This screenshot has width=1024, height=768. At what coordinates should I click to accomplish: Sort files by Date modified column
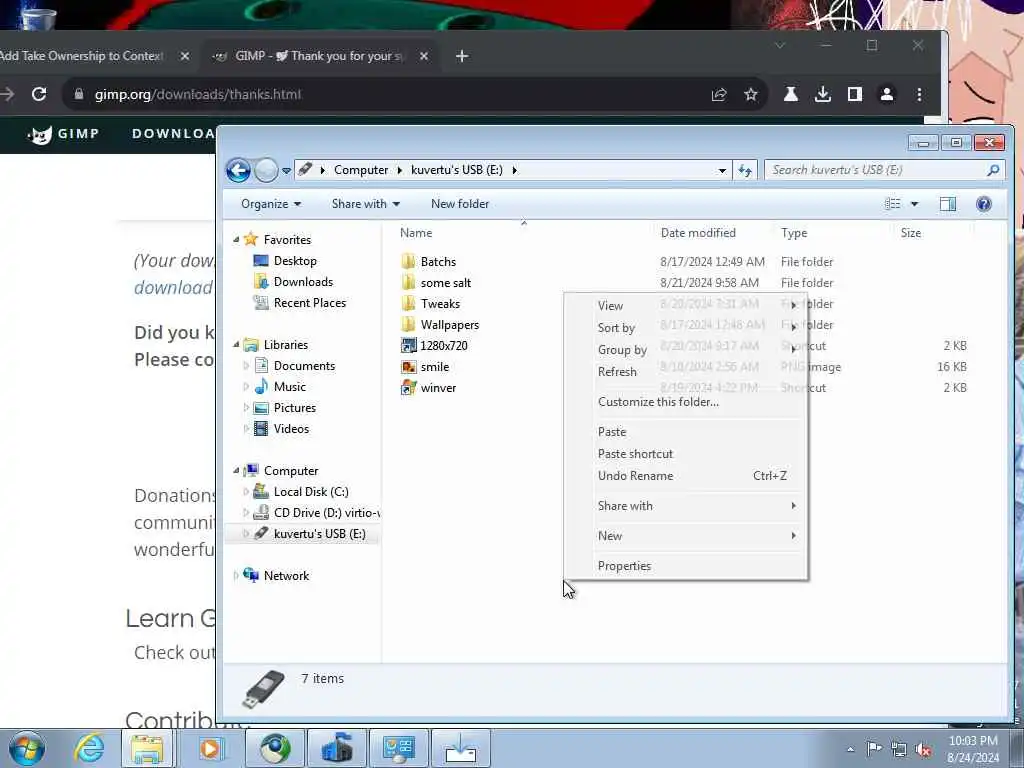click(x=698, y=232)
